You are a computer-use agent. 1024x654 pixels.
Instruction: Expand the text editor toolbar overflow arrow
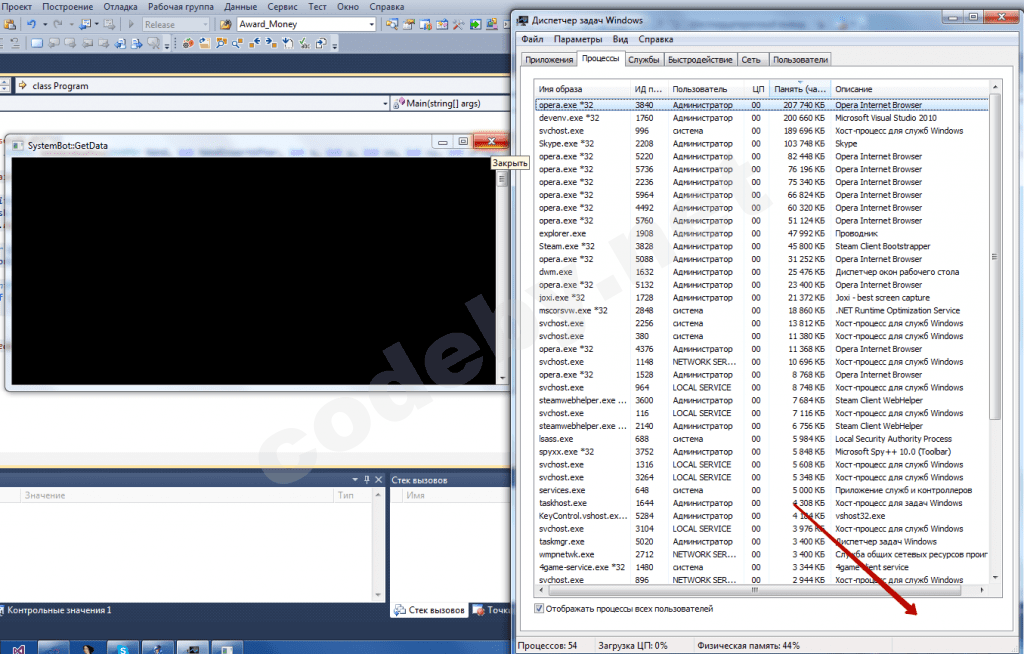click(x=167, y=45)
